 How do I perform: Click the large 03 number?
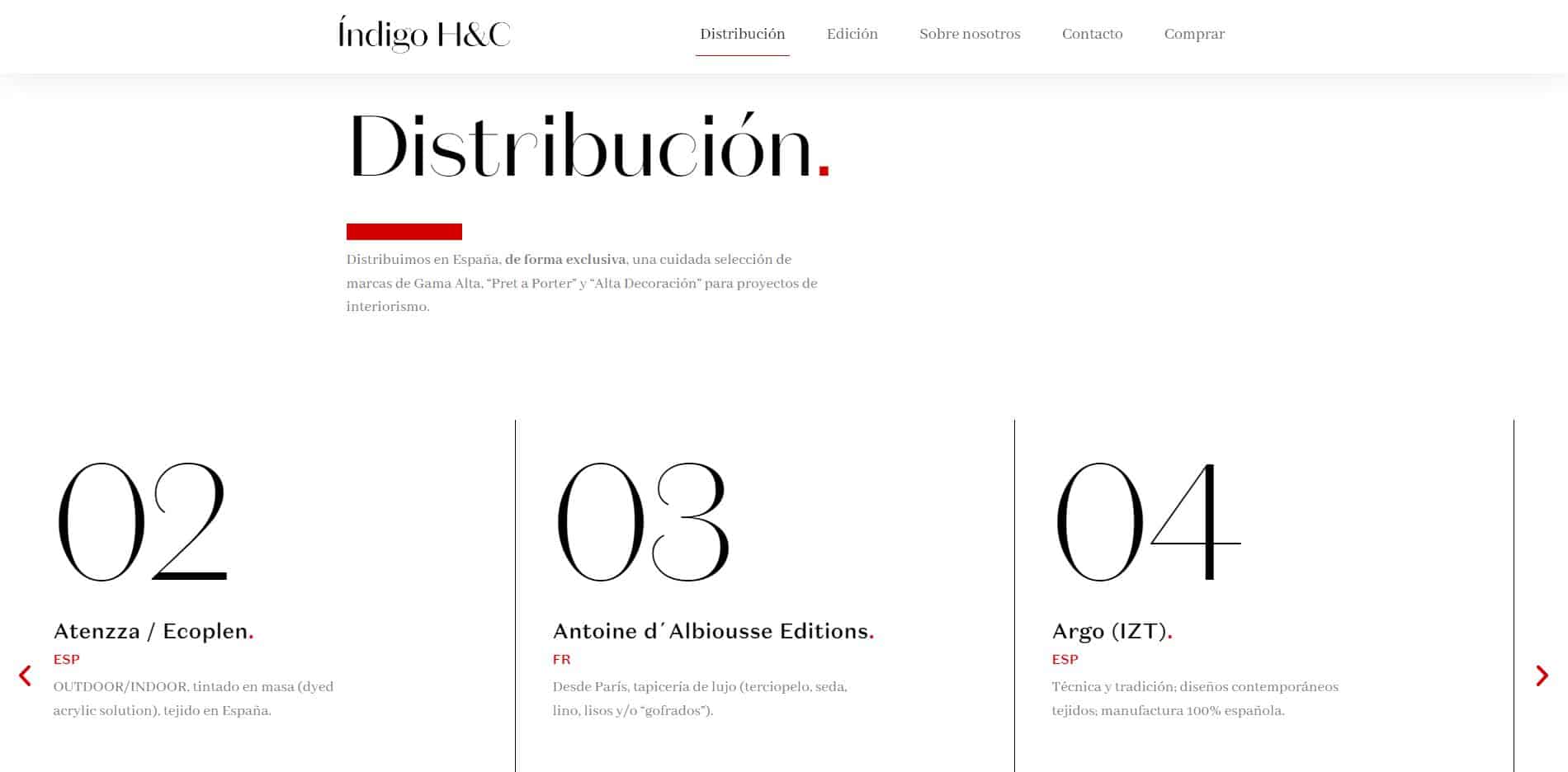pos(643,521)
